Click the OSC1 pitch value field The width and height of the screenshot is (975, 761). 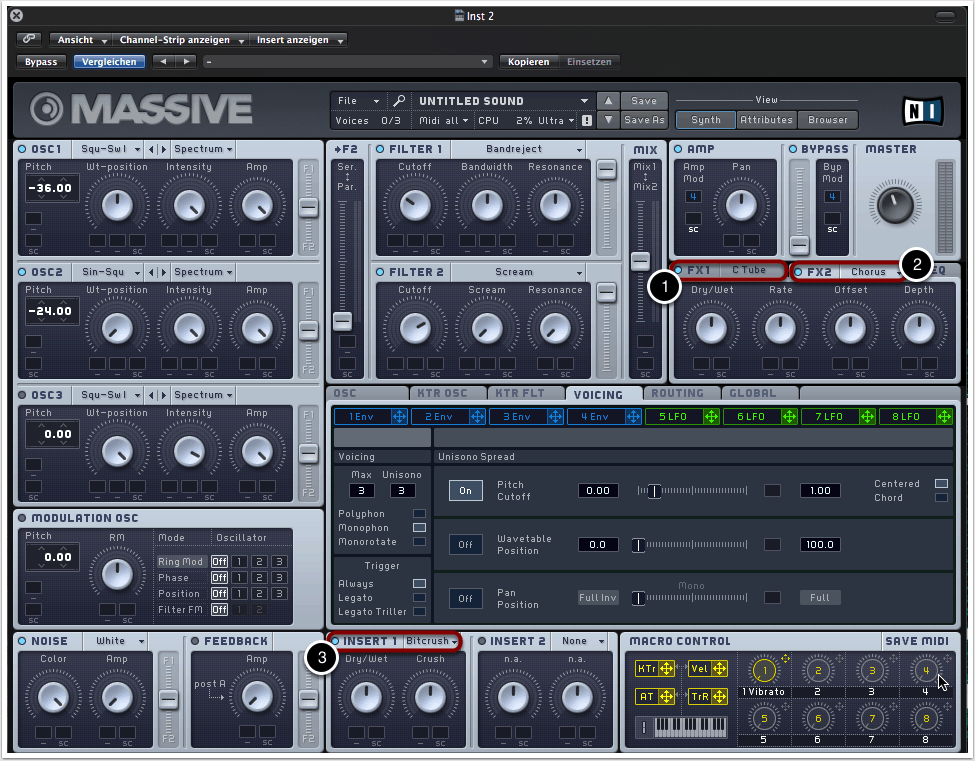coord(52,188)
